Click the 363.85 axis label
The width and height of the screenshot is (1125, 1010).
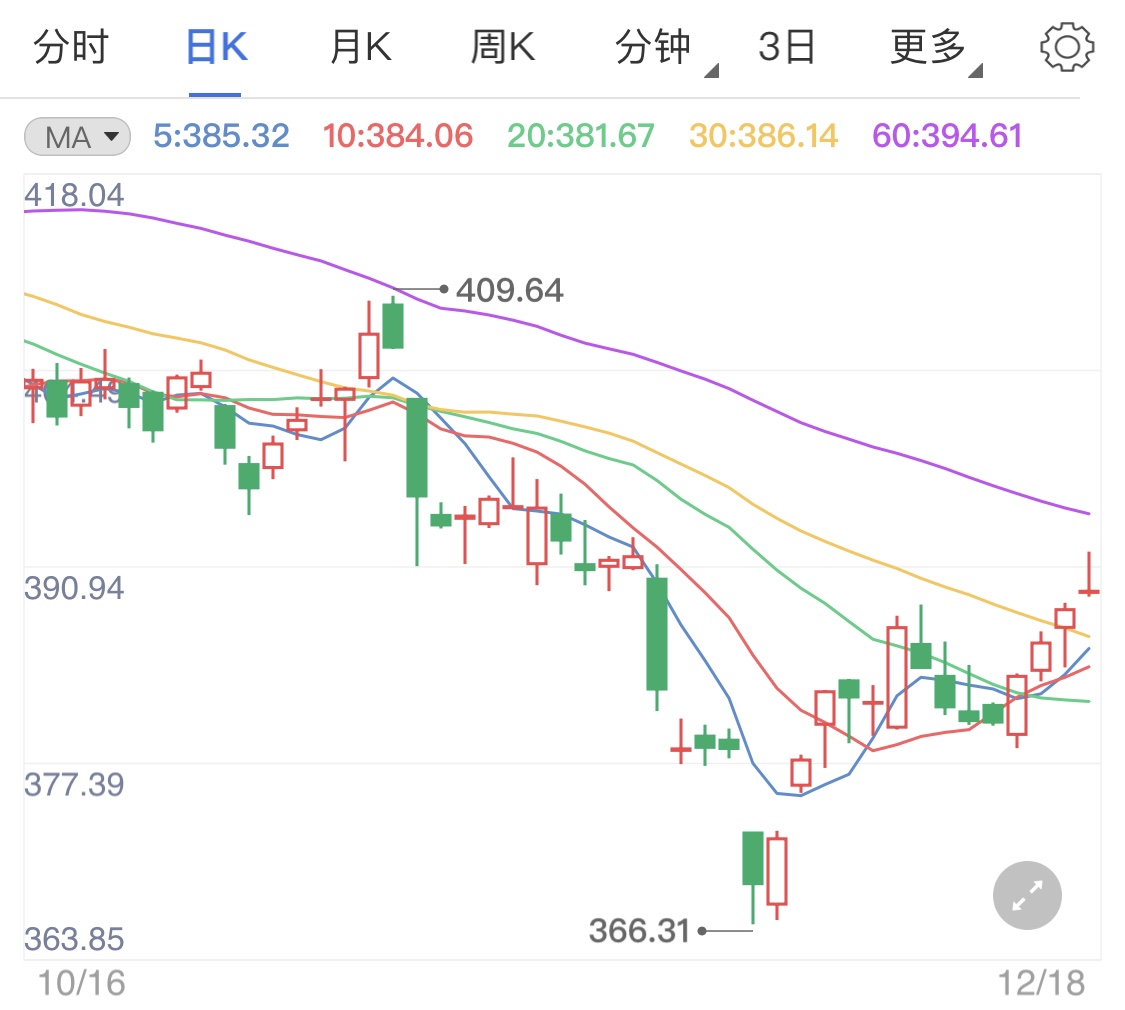[74, 939]
